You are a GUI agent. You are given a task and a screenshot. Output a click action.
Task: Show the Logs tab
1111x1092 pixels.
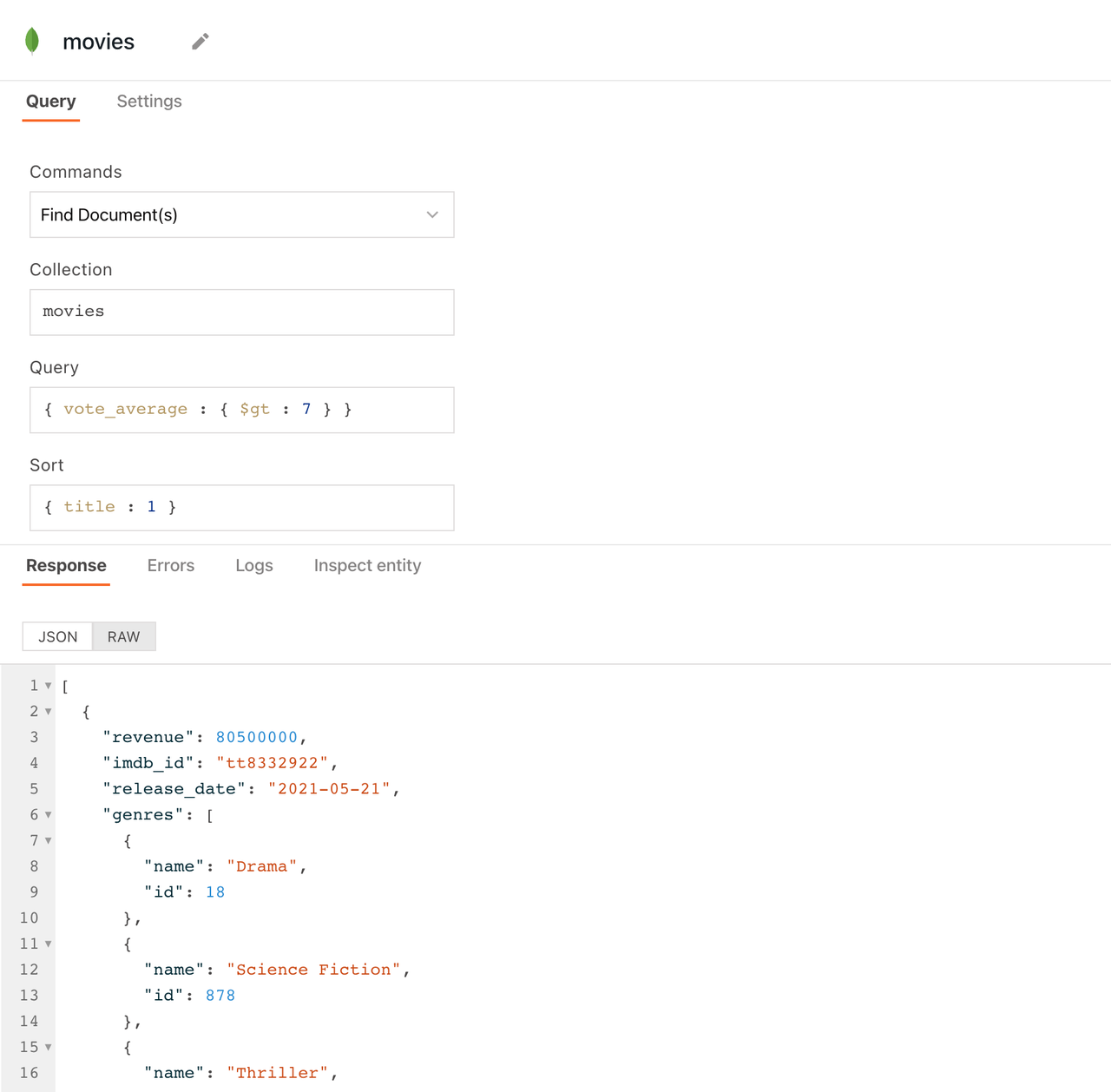pos(254,566)
